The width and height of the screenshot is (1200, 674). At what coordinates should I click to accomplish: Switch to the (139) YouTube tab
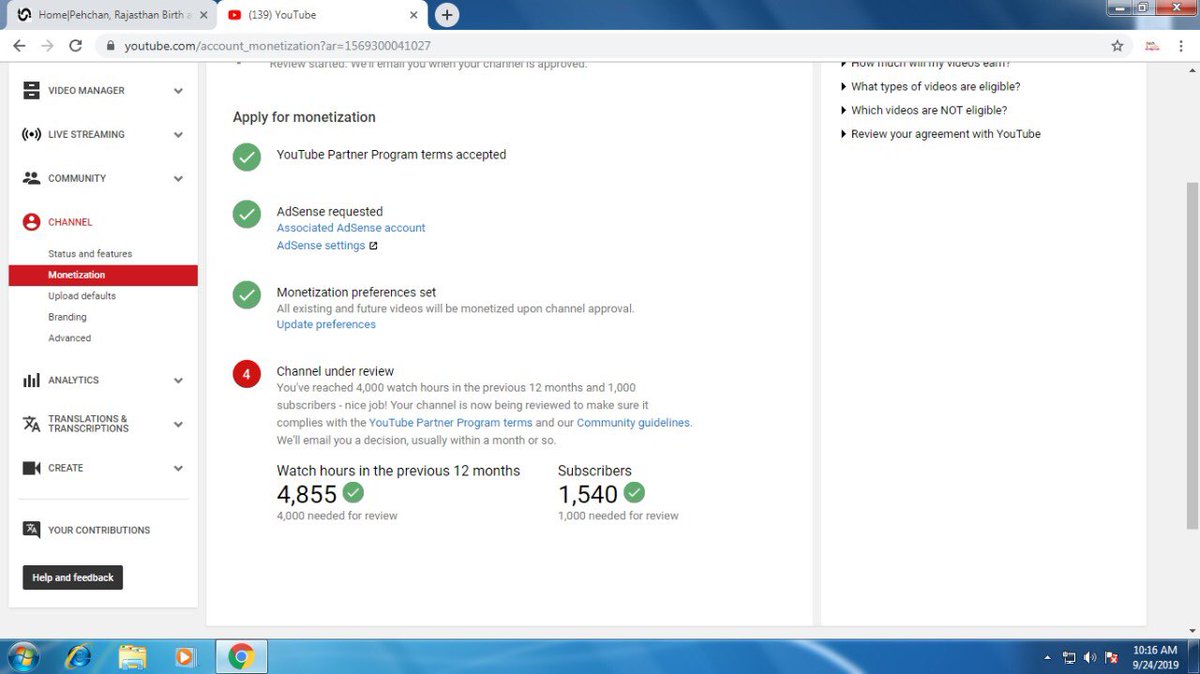tap(320, 15)
